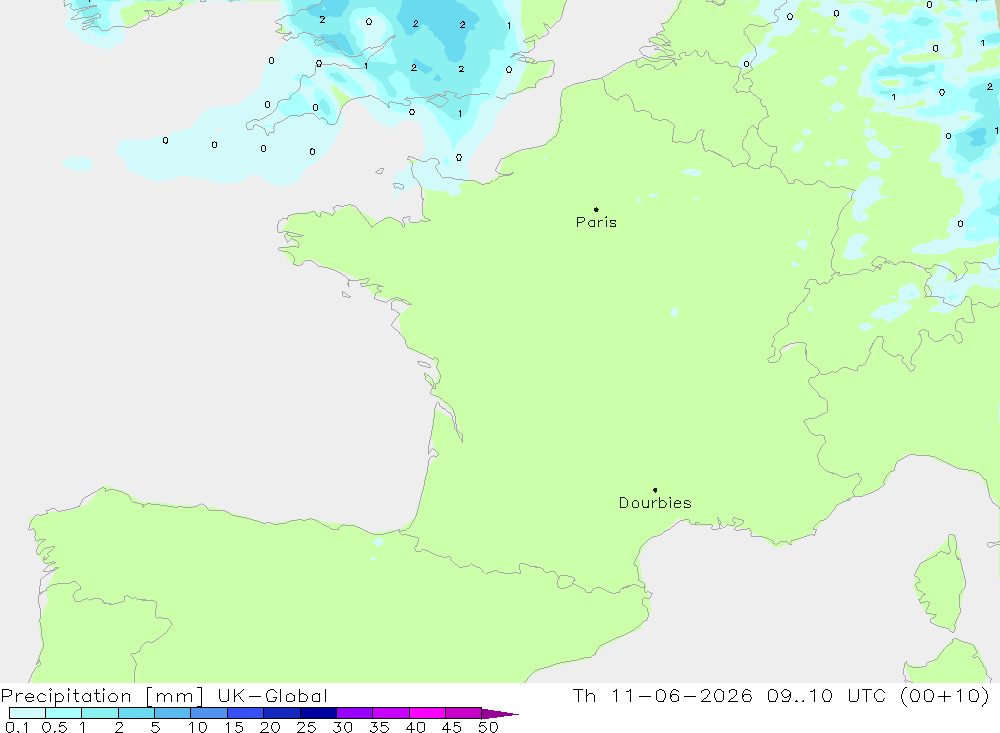1000x733 pixels.
Task: Pick the 20–25 mm dark blue swatch
Action: (282, 713)
